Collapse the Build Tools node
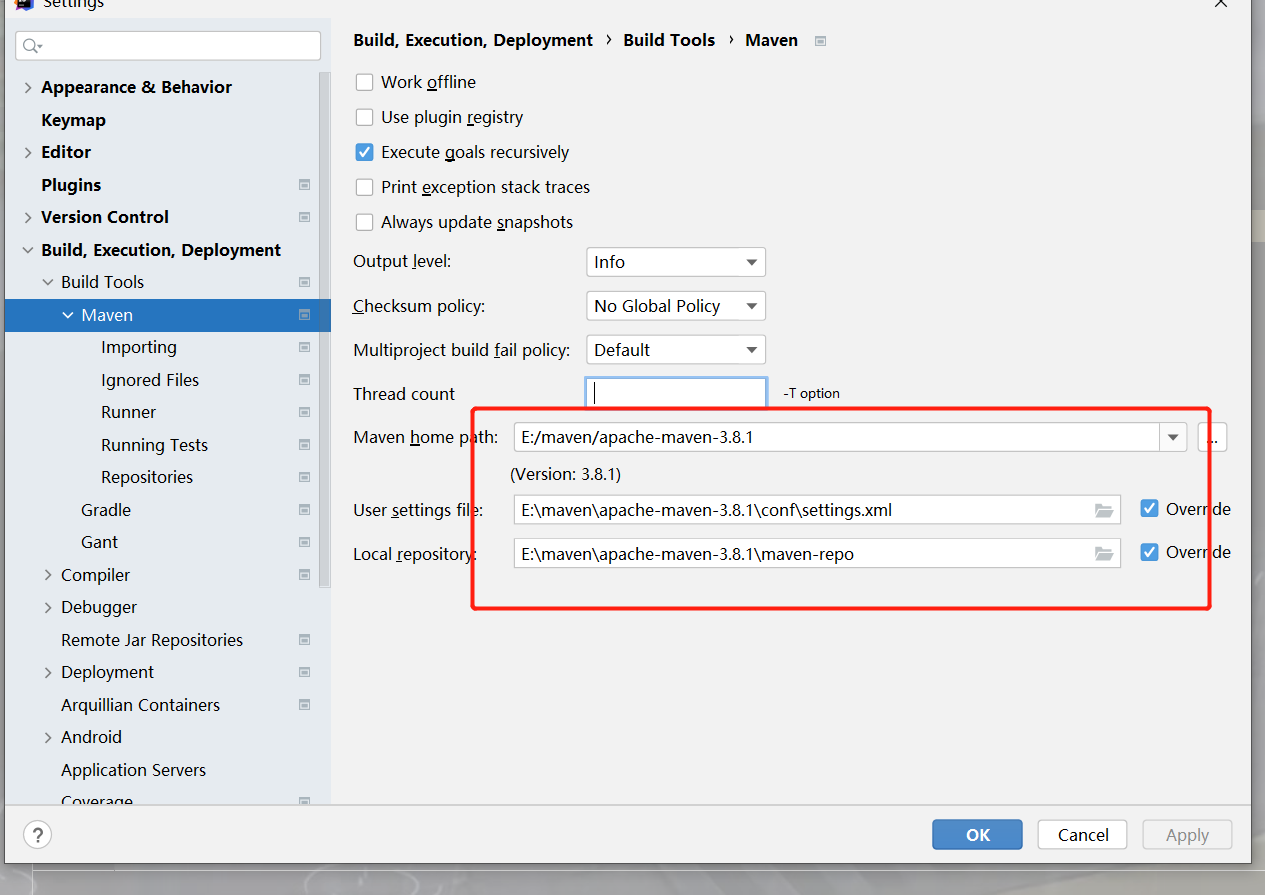 48,283
